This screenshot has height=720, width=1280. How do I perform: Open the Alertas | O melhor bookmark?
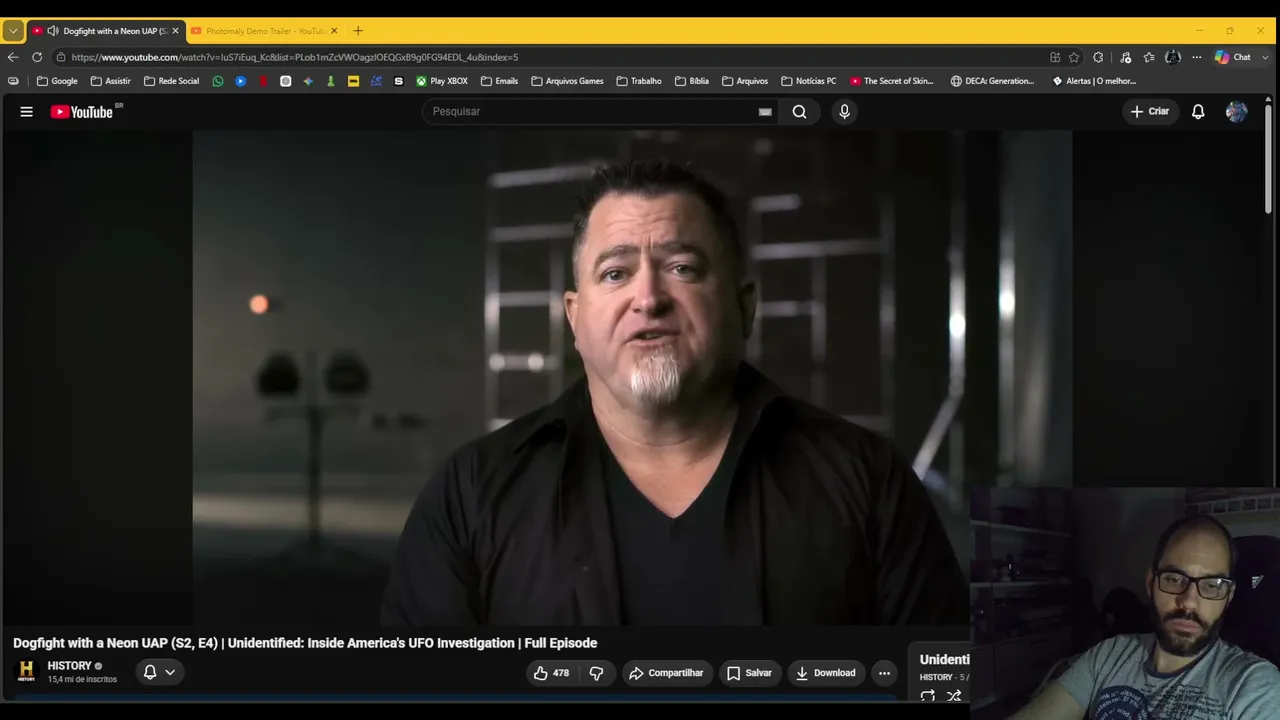point(1094,81)
